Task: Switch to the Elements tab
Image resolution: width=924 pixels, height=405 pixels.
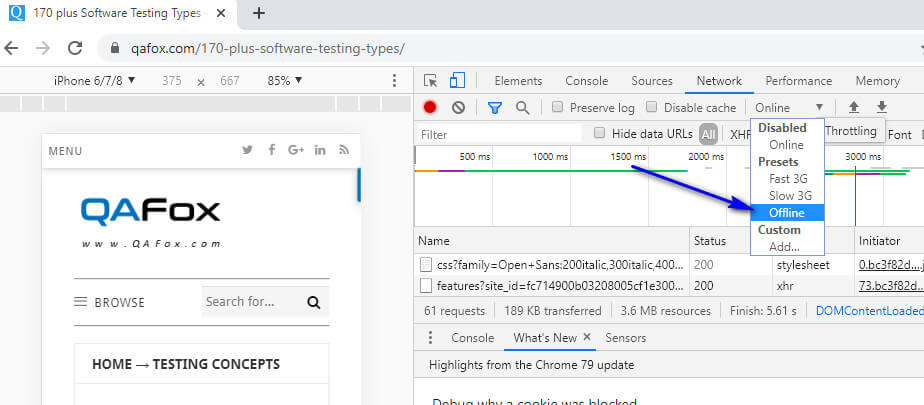Action: point(518,81)
